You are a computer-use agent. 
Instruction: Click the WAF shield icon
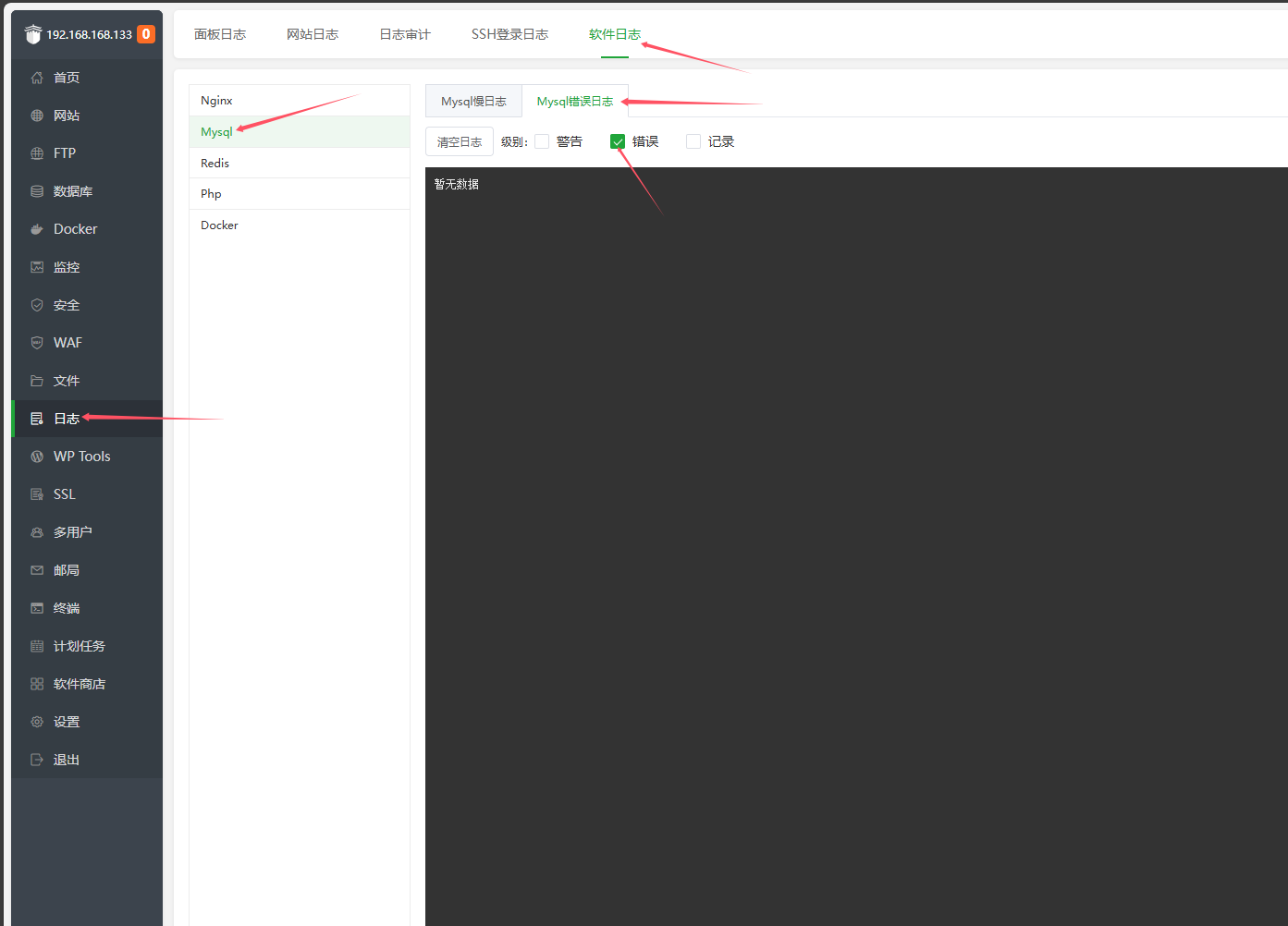(x=37, y=343)
